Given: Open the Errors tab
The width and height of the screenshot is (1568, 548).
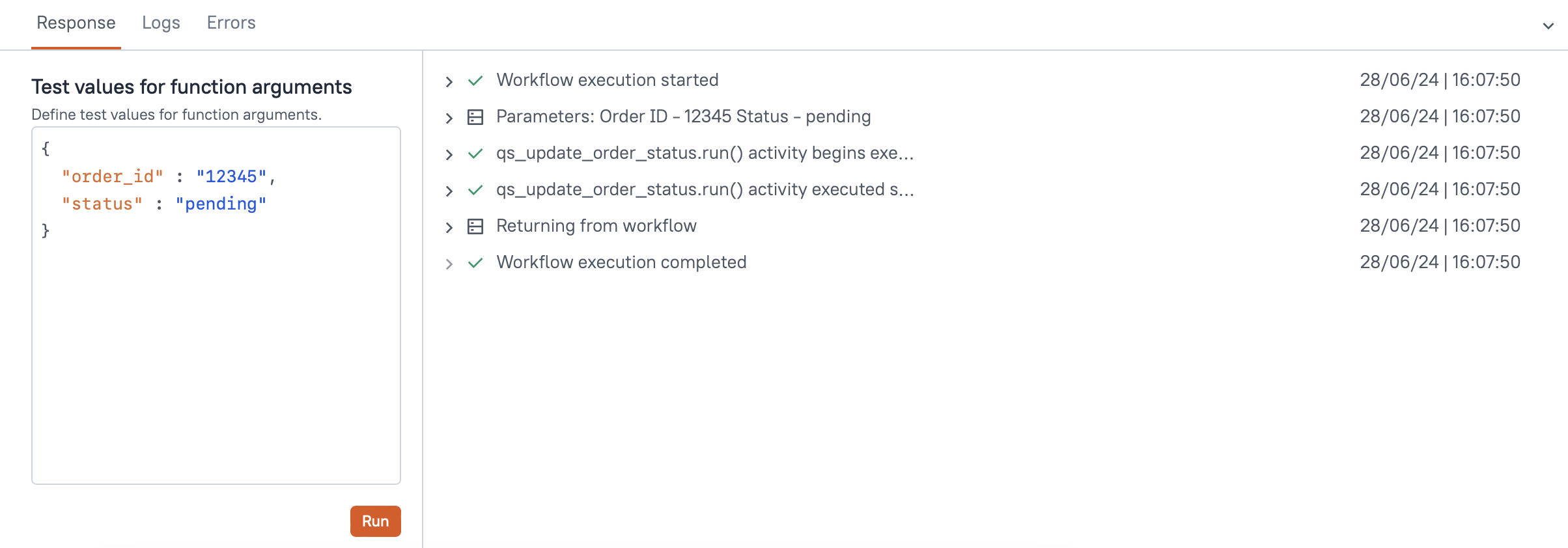Looking at the screenshot, I should coord(231,22).
